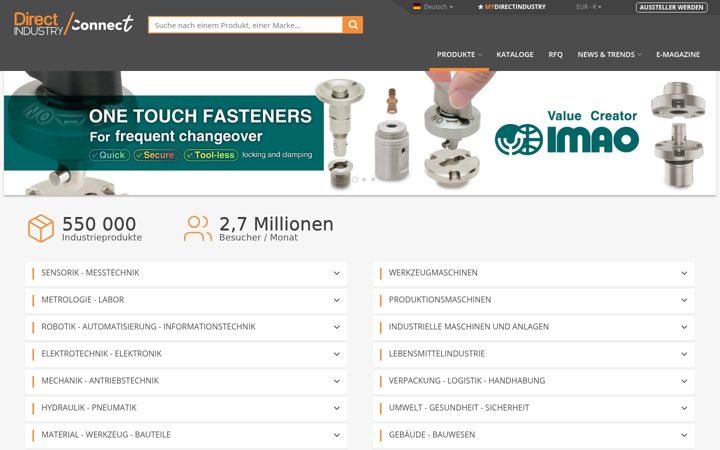The width and height of the screenshot is (720, 450).
Task: Click the Aussteller werden button
Action: pyautogui.click(x=671, y=7)
